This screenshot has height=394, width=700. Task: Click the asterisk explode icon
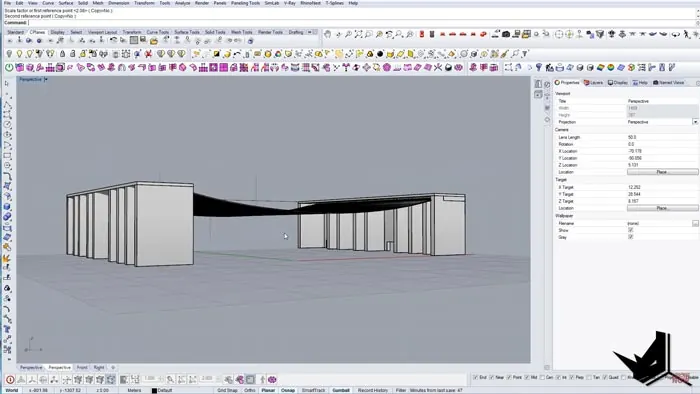[438, 67]
